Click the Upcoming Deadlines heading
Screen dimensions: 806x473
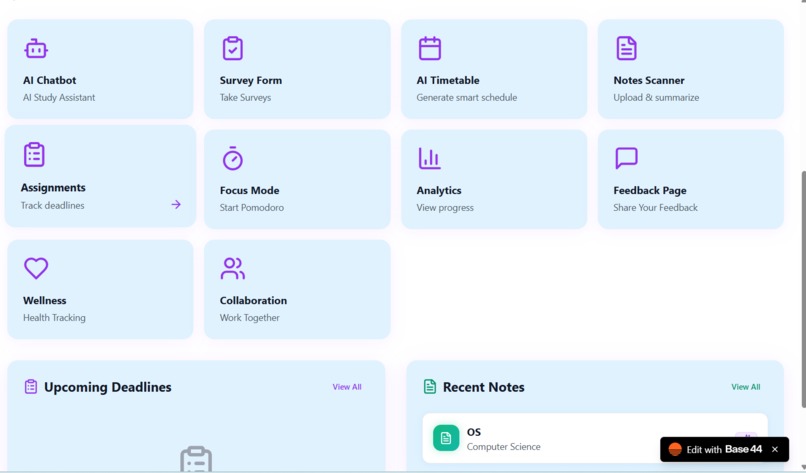(107, 387)
